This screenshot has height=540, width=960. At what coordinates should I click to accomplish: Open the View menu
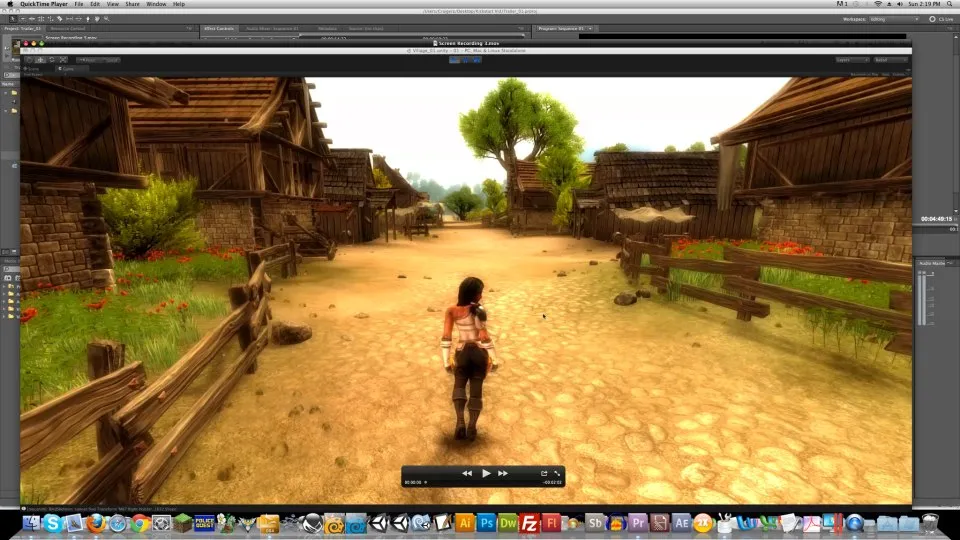coord(113,4)
